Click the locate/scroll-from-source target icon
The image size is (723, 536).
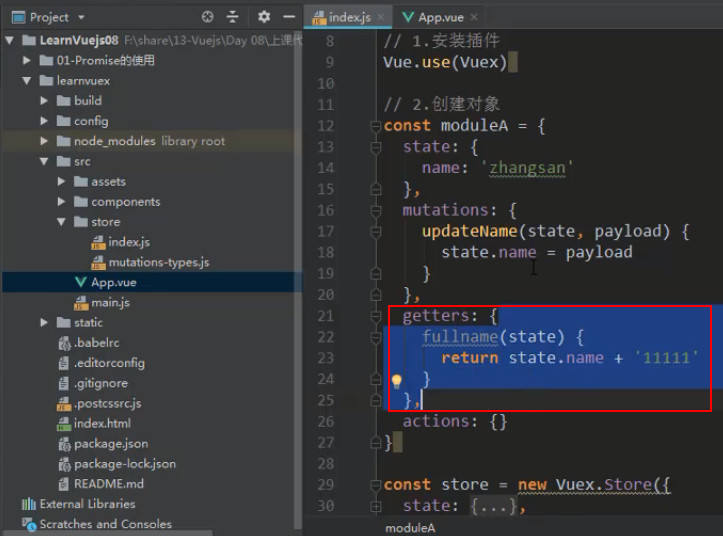pos(207,17)
